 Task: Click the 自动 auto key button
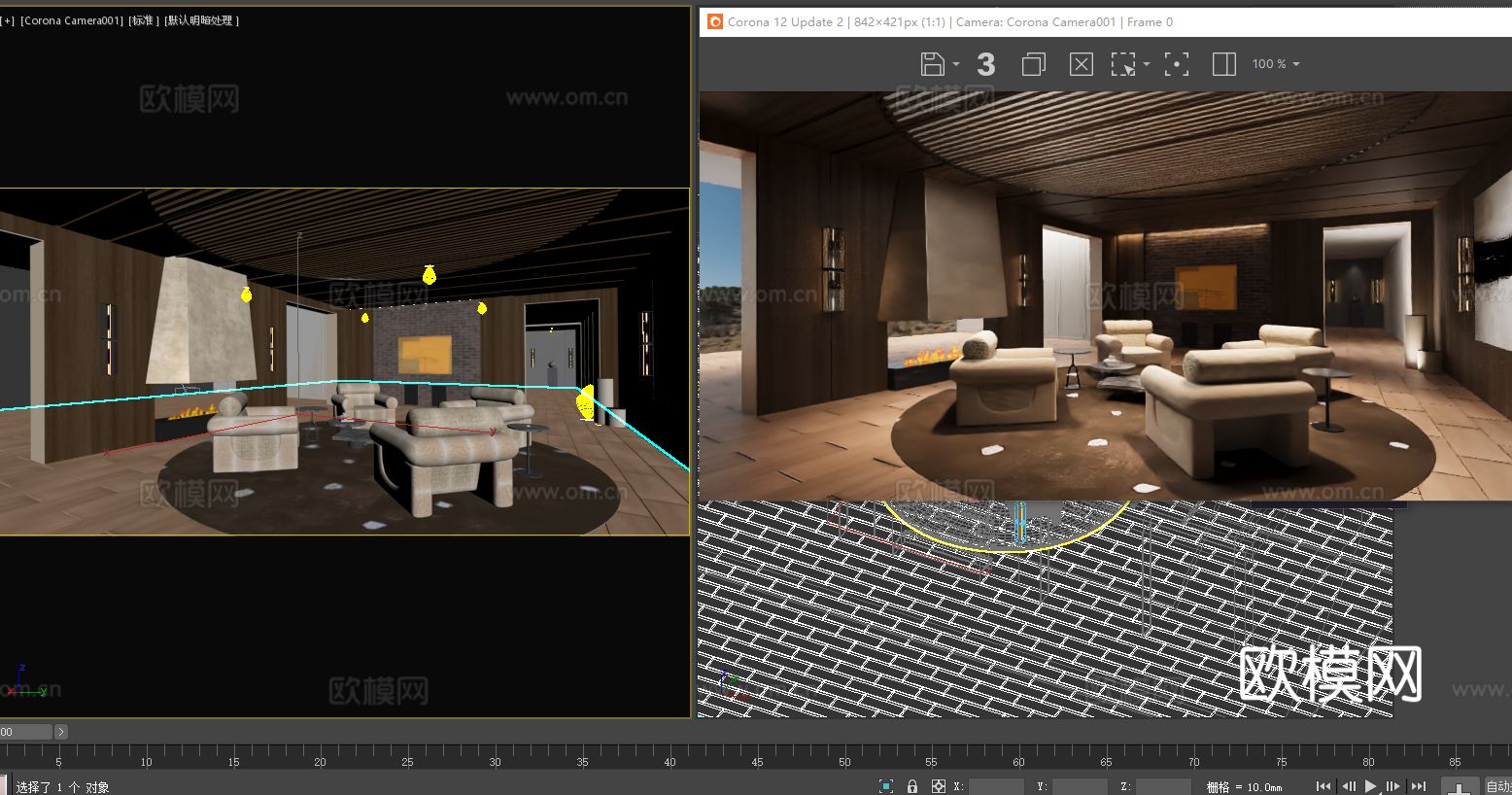coord(1497,786)
